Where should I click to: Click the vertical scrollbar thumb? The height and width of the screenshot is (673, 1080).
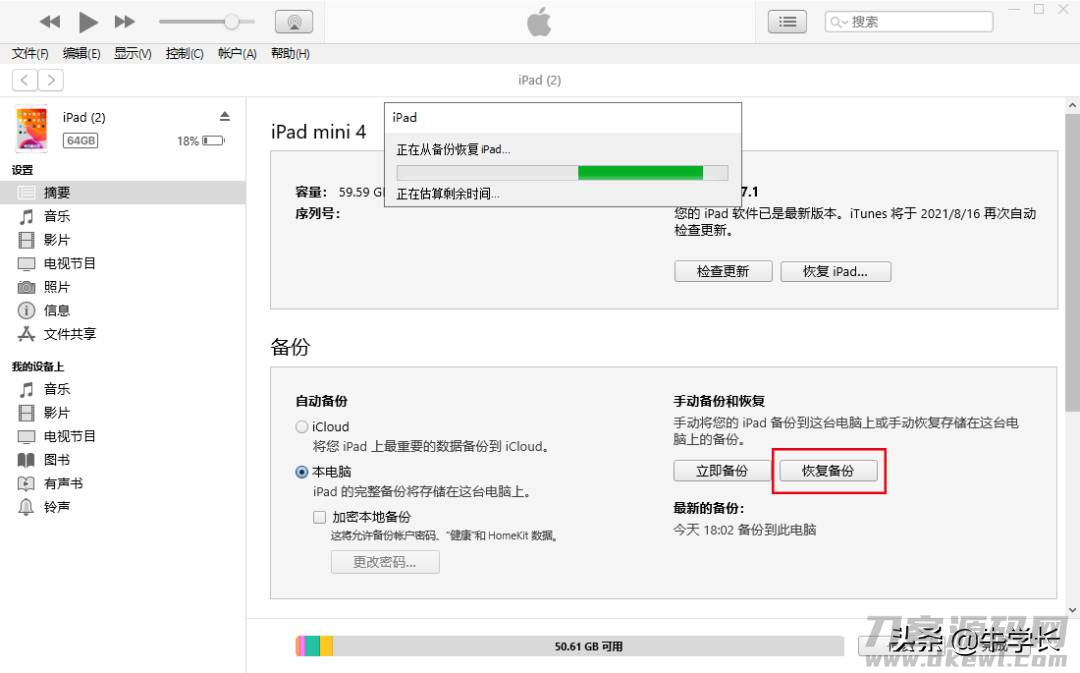[1072, 262]
